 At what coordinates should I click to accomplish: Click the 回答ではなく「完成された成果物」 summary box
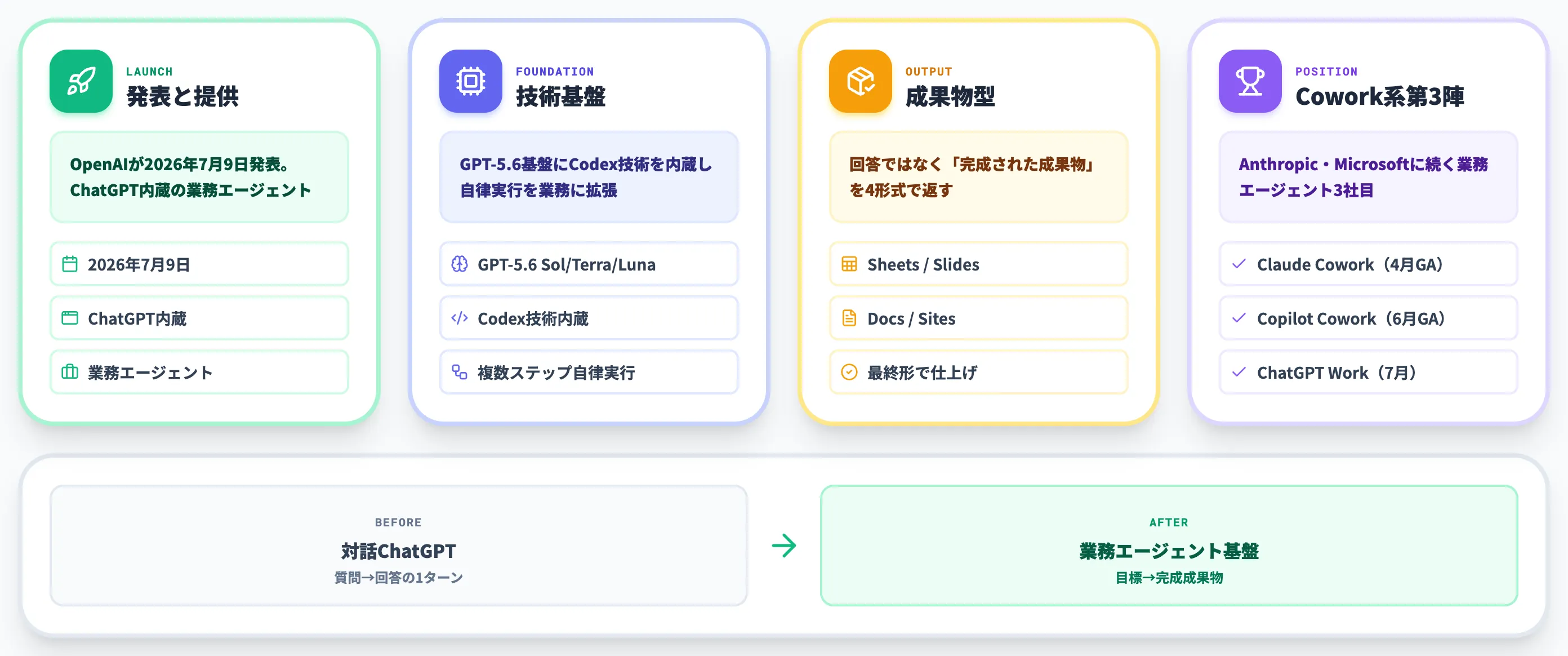(978, 178)
